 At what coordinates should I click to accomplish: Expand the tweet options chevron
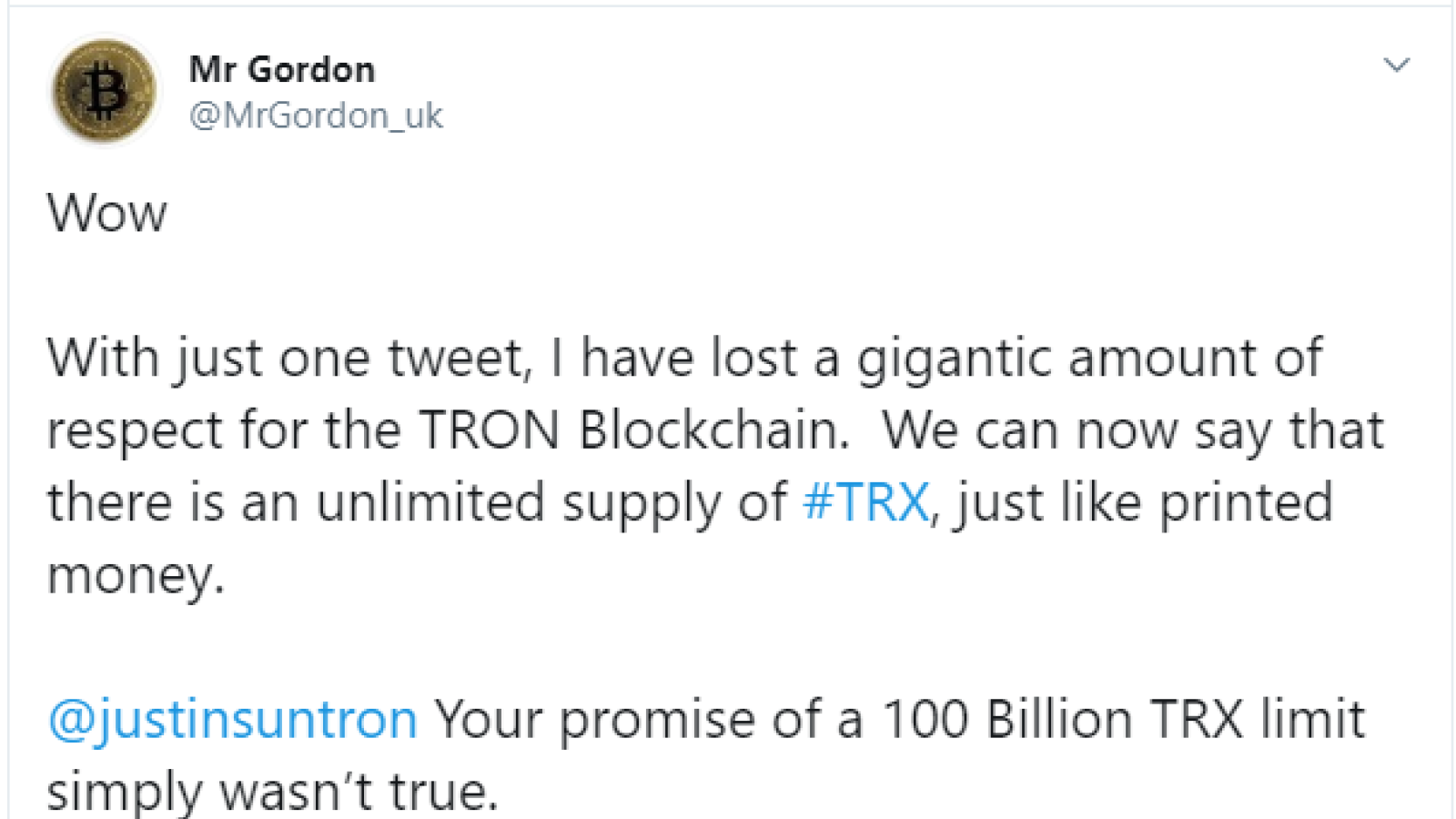[x=1396, y=65]
